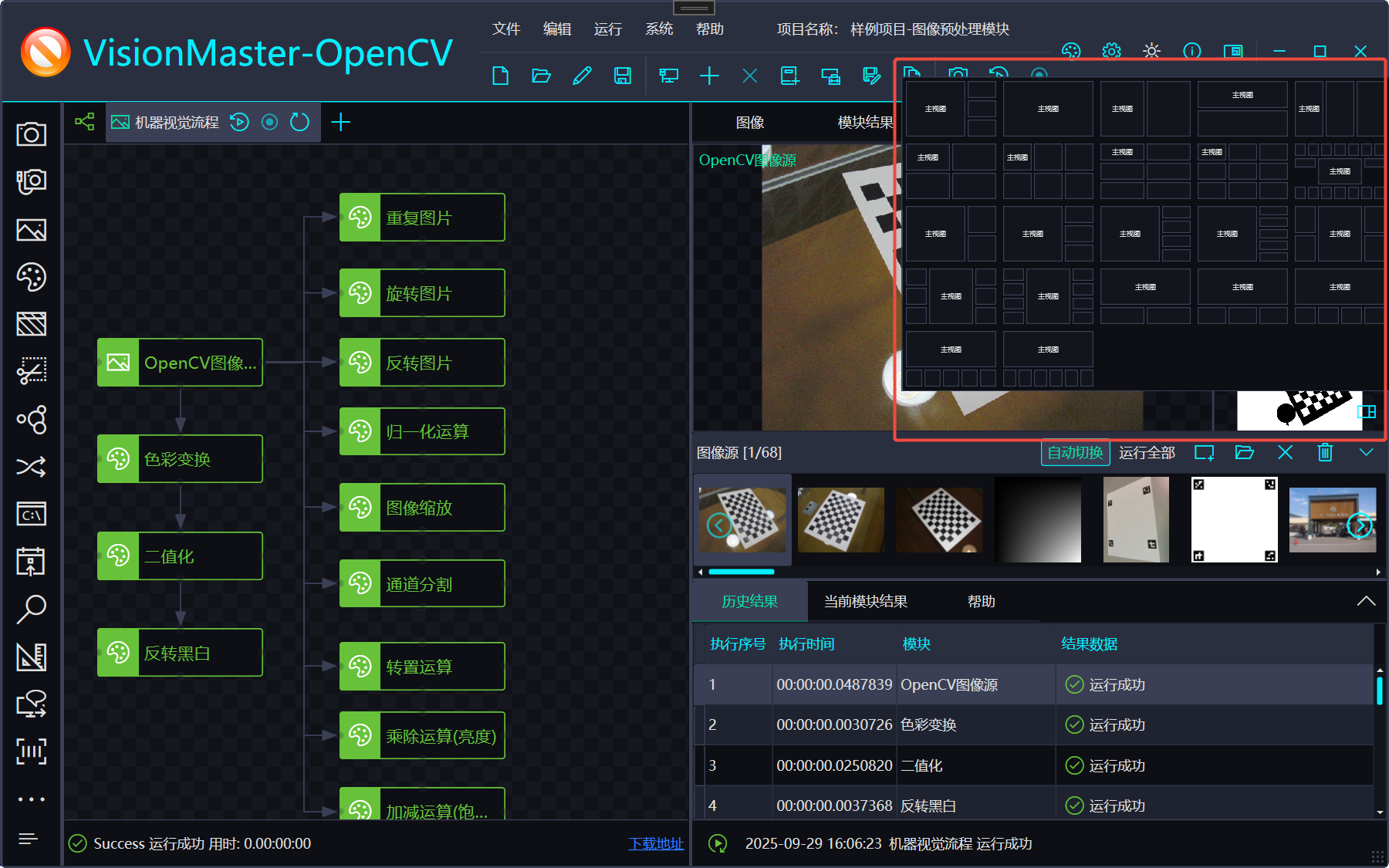Click the thumbnail strip horizontal scrollbar
Viewport: 1389px width, 868px height.
point(741,572)
